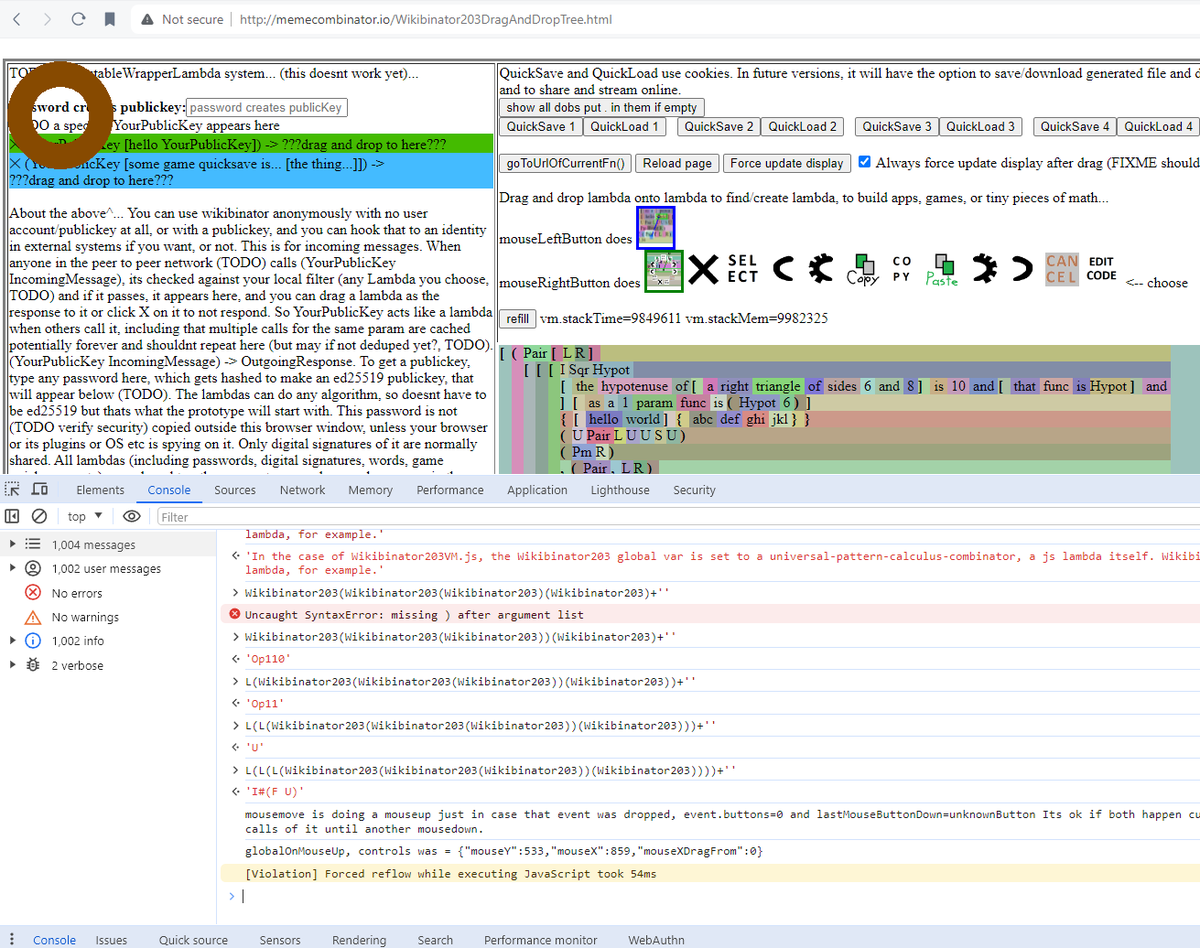Viewport: 1200px width, 948px height.
Task: Click the Hypot token in Sqr Hypot row
Action: pyautogui.click(x=611, y=370)
